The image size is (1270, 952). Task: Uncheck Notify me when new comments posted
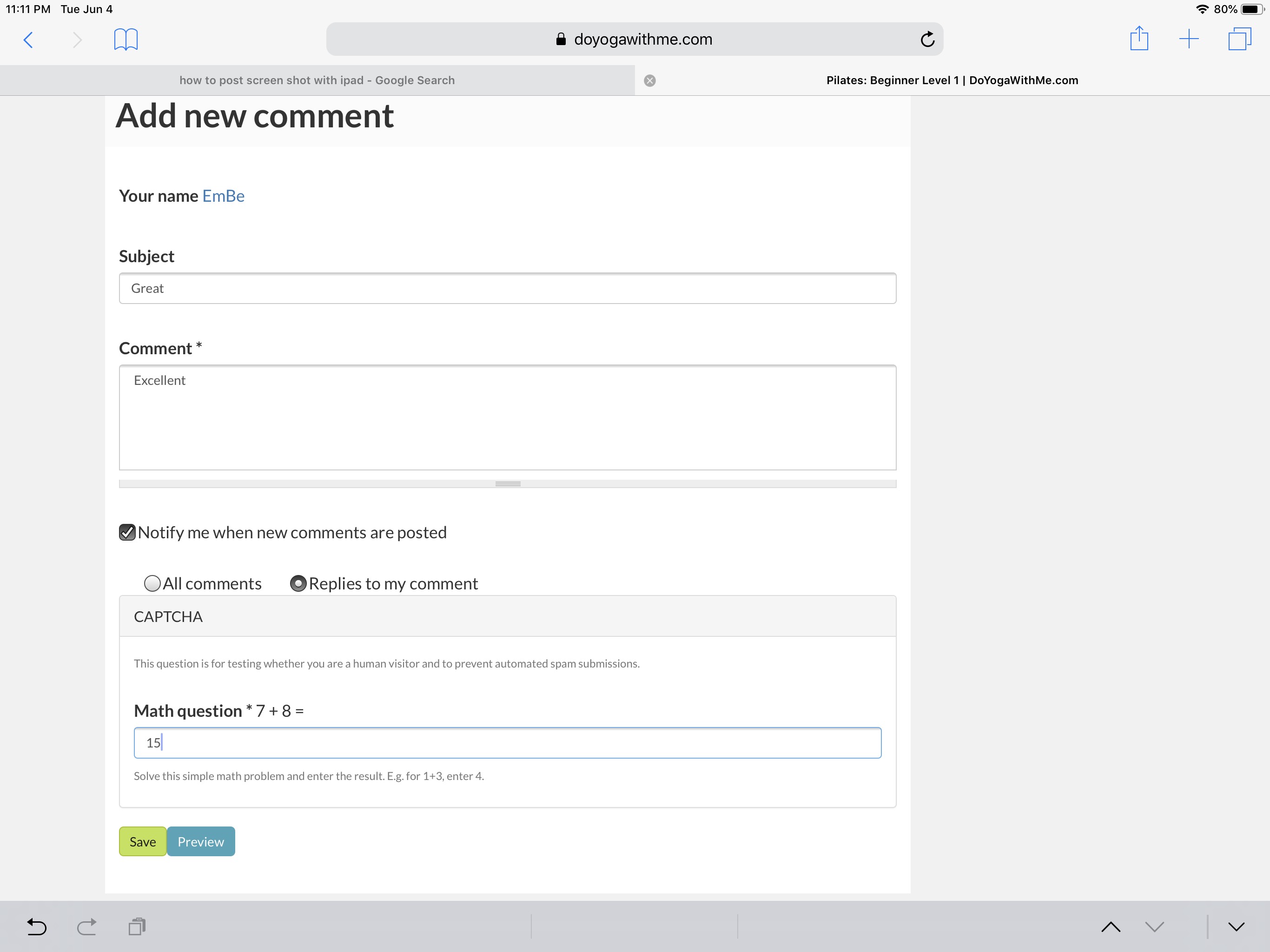[x=127, y=532]
